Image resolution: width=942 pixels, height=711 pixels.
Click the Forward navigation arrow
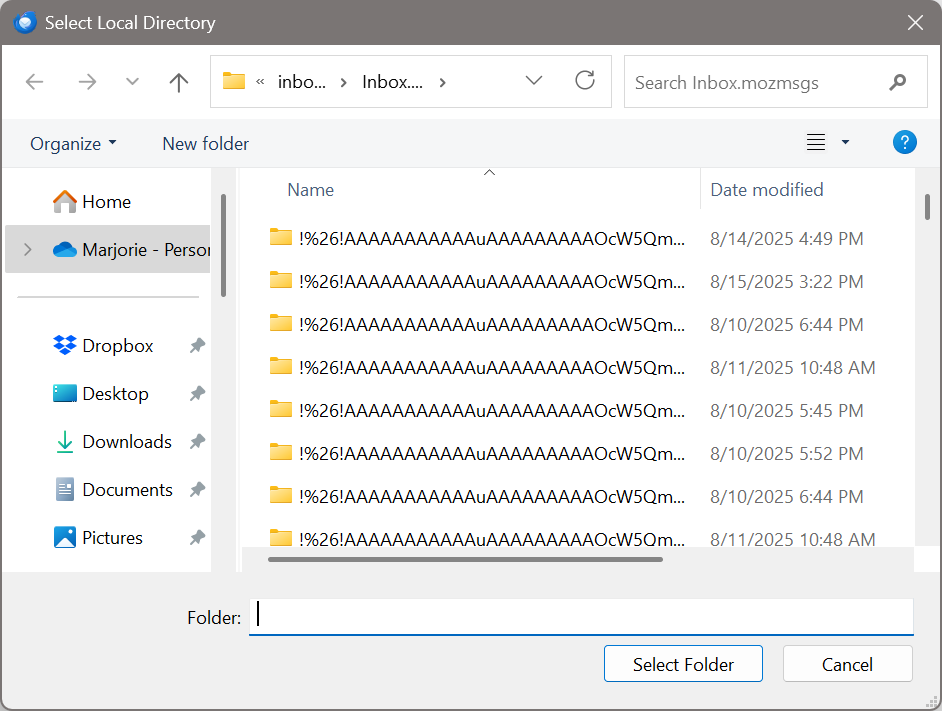[87, 82]
